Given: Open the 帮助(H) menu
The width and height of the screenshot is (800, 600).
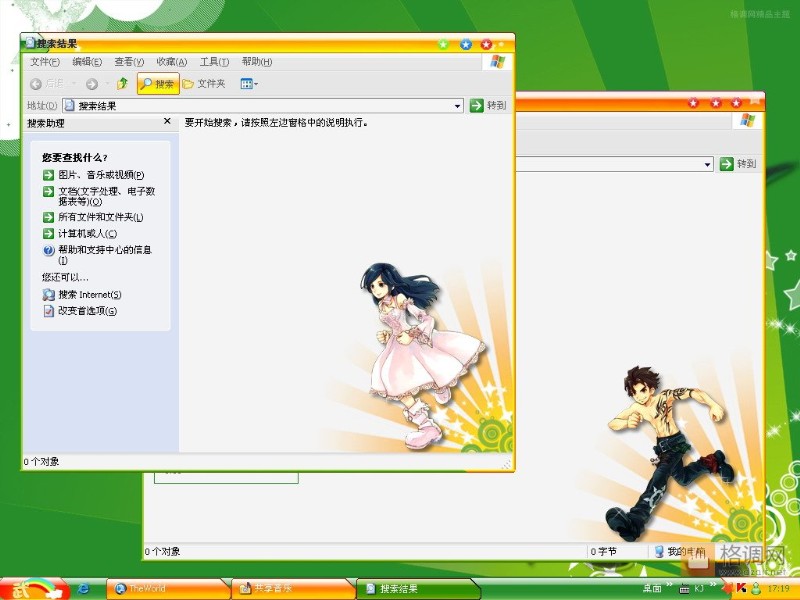Looking at the screenshot, I should pos(257,62).
